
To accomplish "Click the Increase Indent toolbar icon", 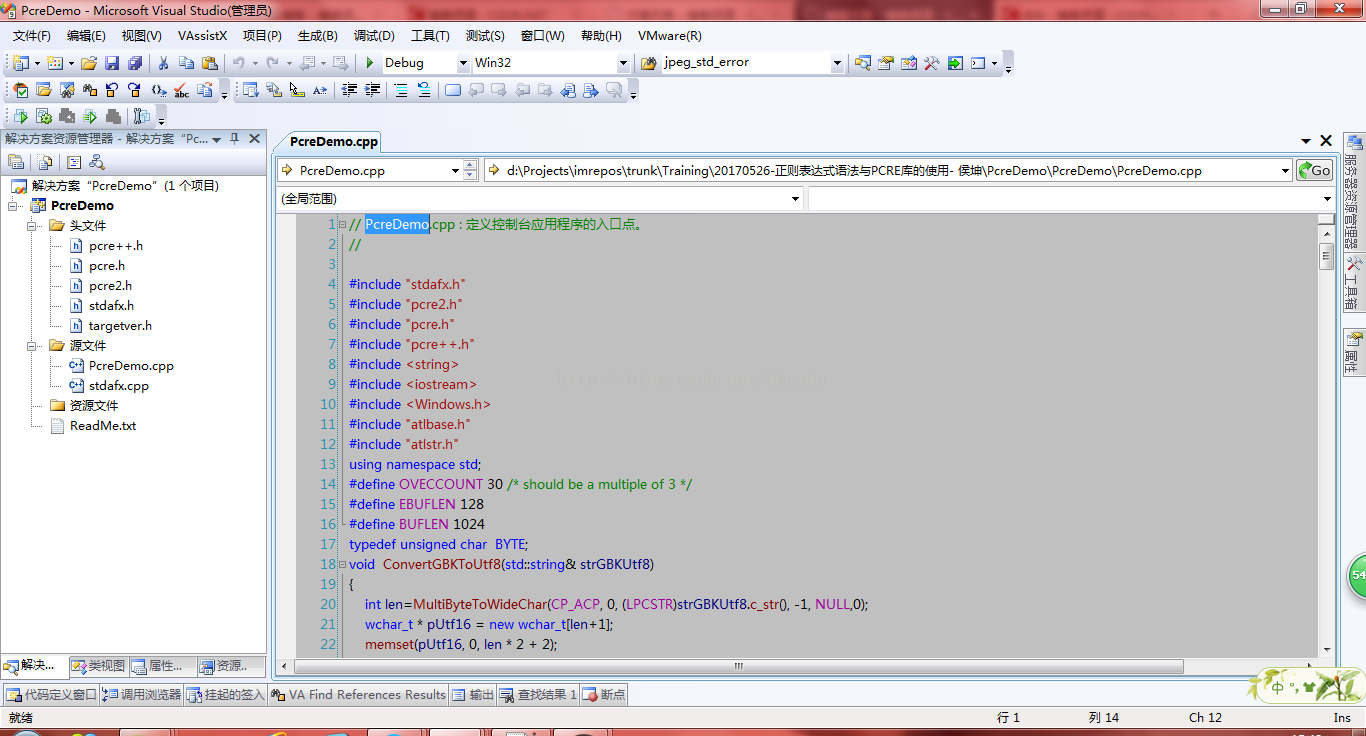I will tap(372, 90).
